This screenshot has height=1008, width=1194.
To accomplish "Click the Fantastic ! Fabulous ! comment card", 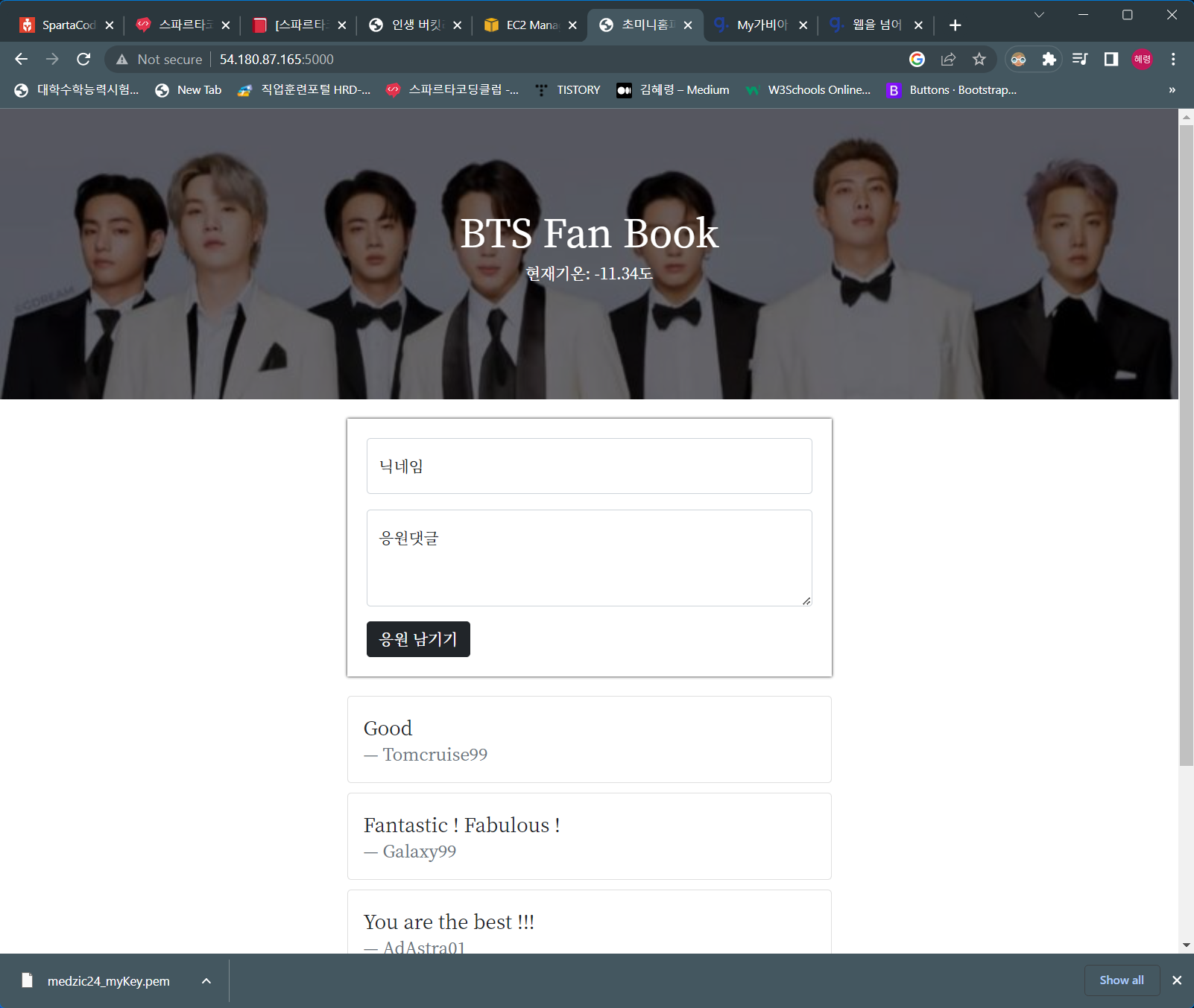I will click(589, 836).
